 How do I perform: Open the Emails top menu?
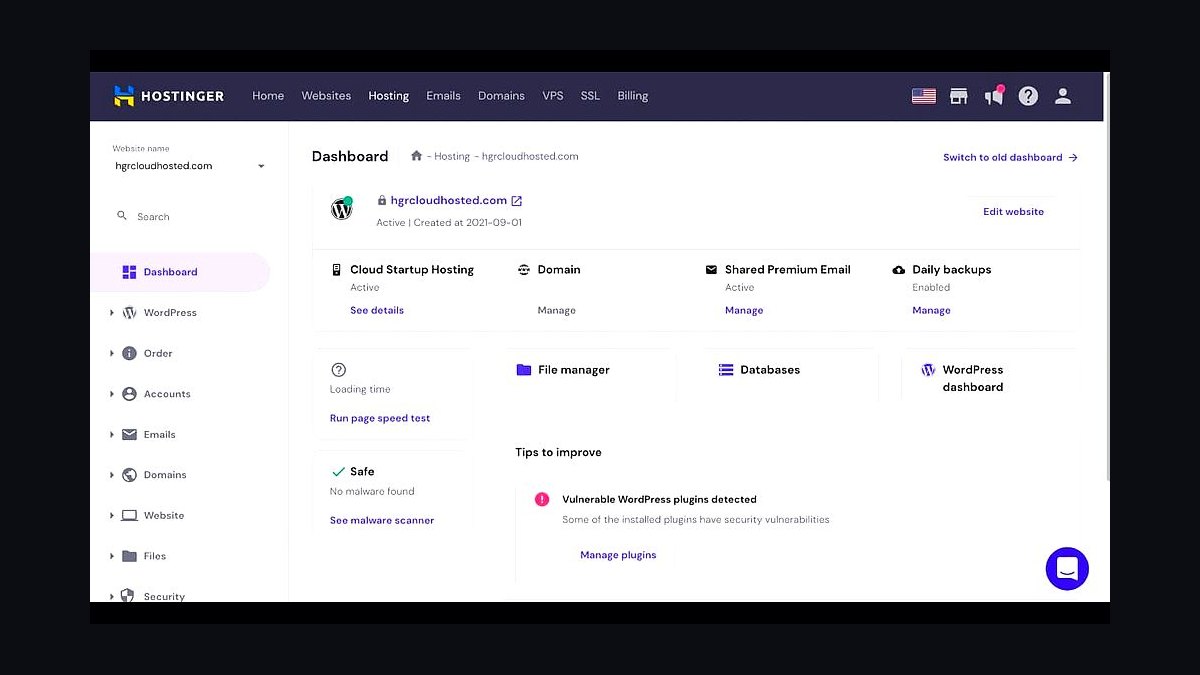point(443,96)
